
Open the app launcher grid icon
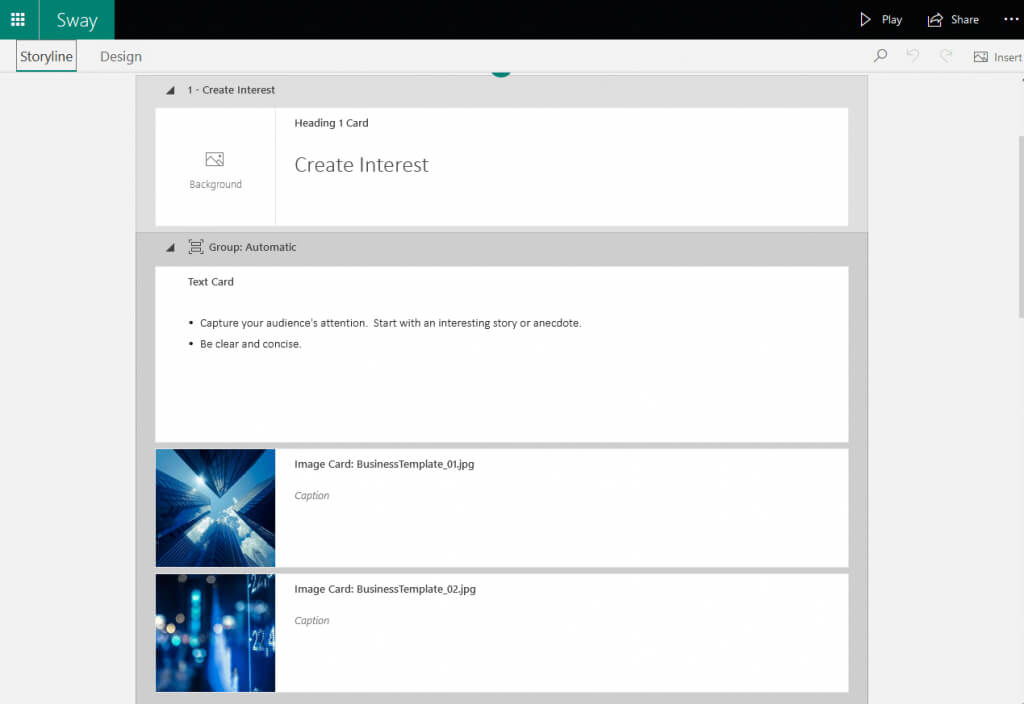click(x=18, y=19)
